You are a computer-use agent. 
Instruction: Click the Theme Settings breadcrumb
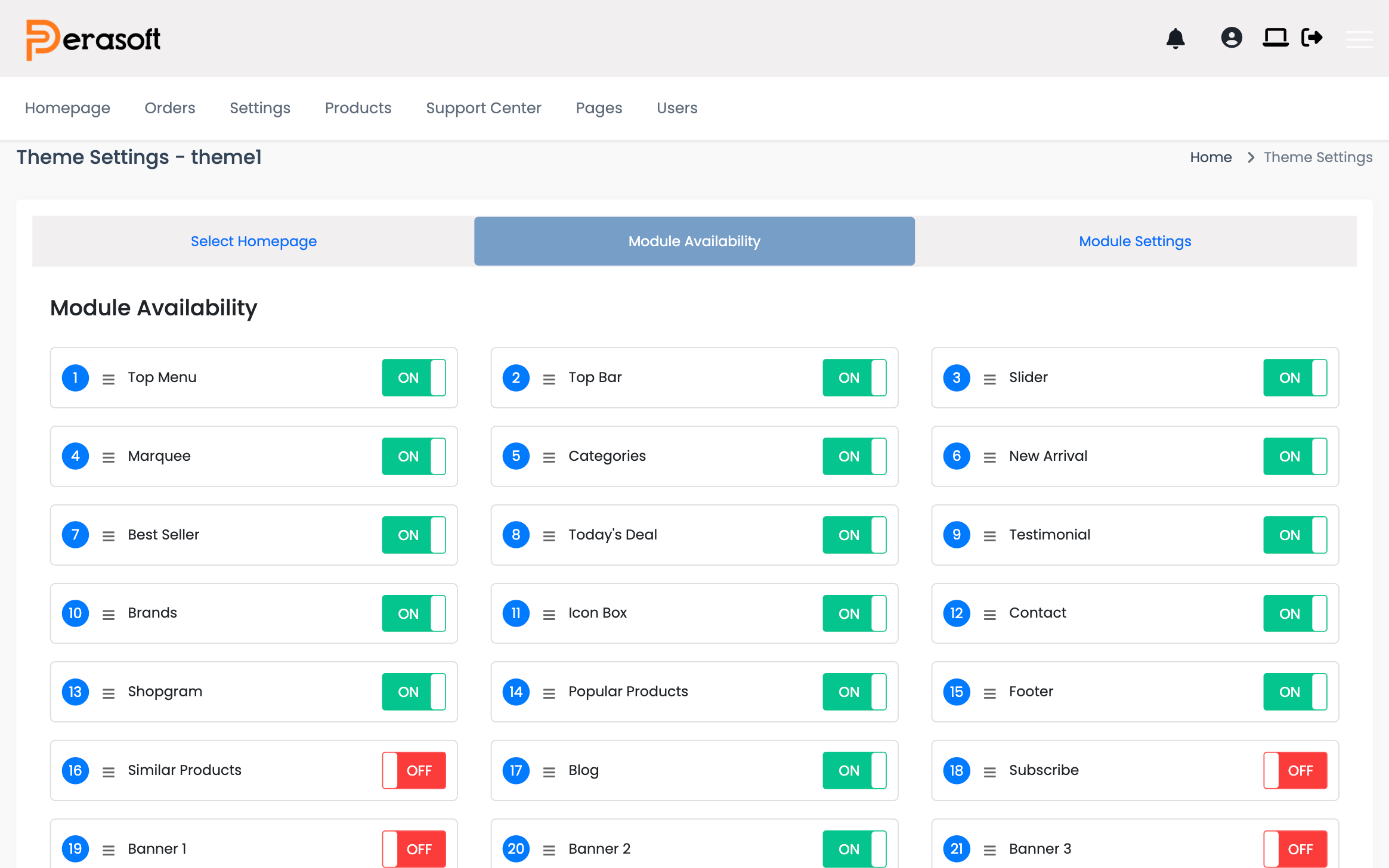click(x=1318, y=157)
